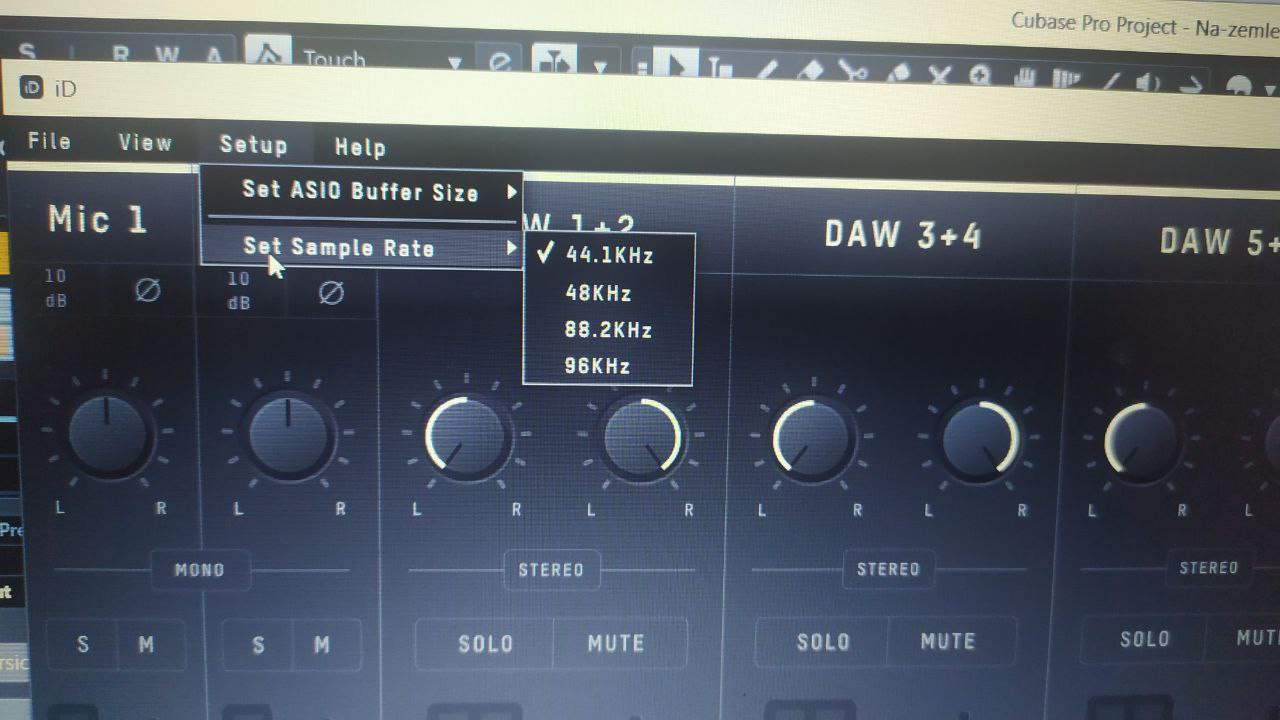Image resolution: width=1280 pixels, height=720 pixels.
Task: Toggle the 10 dB boost on second mic channel
Action: tap(238, 290)
